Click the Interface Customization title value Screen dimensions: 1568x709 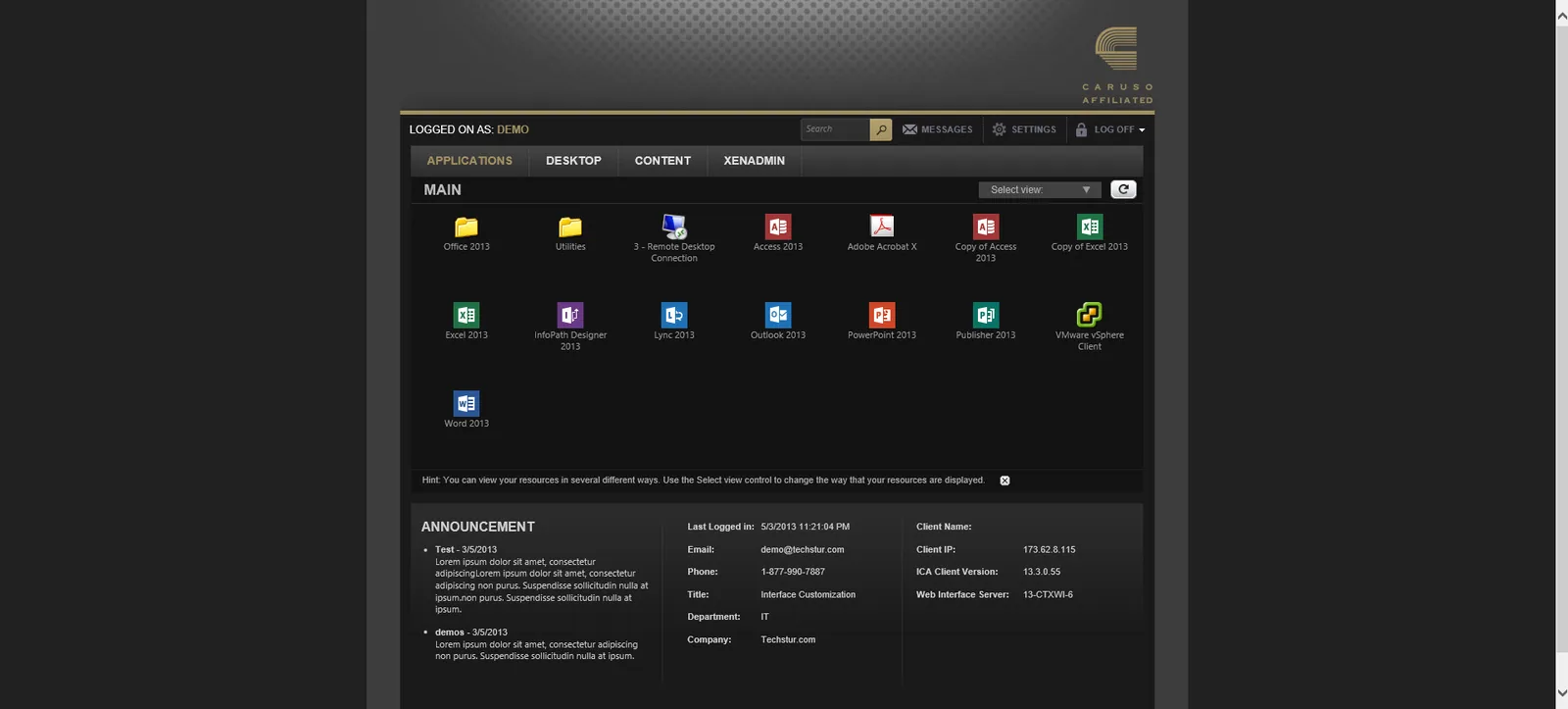click(808, 595)
